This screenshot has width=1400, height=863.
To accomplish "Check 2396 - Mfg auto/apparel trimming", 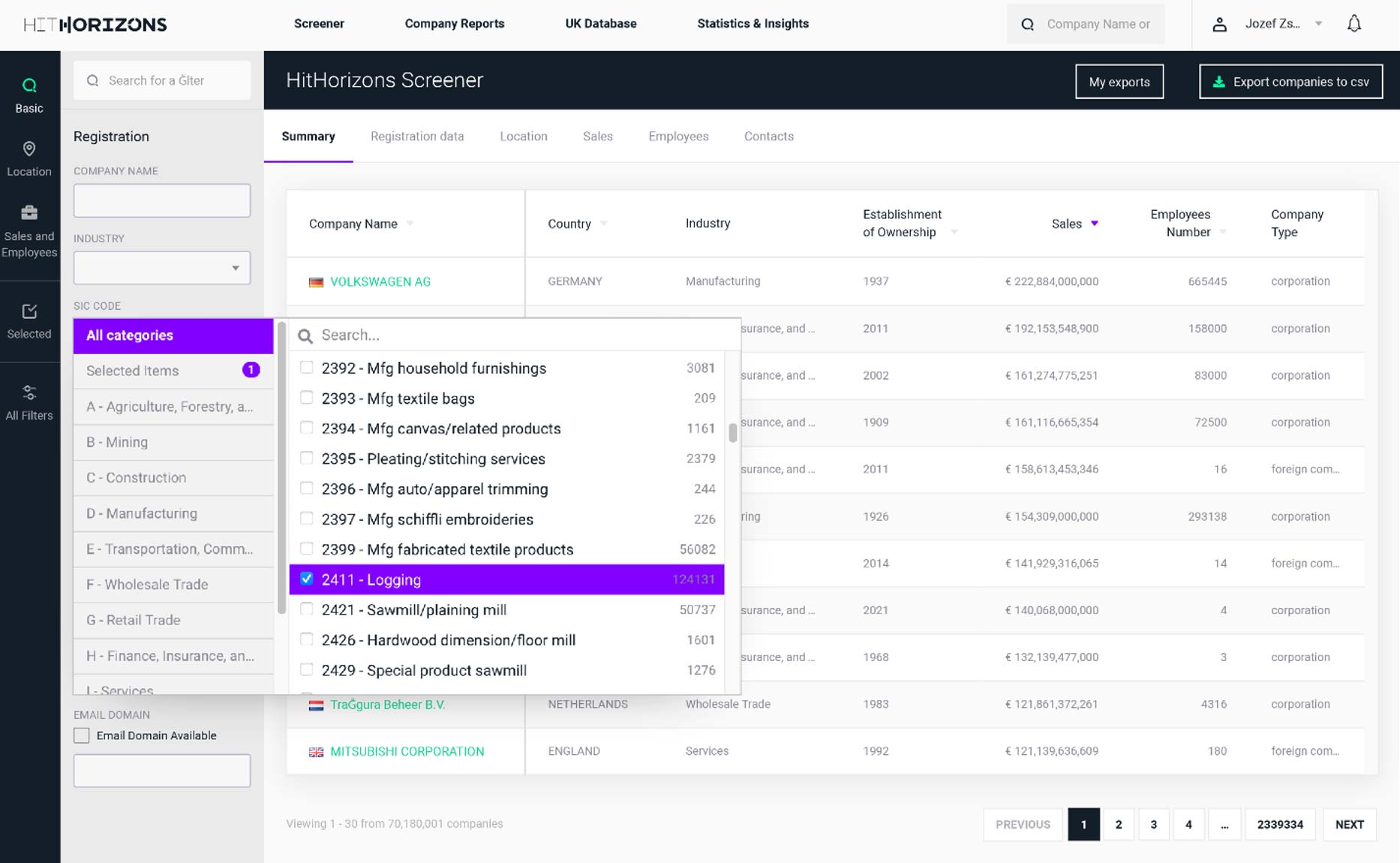I will click(x=307, y=489).
